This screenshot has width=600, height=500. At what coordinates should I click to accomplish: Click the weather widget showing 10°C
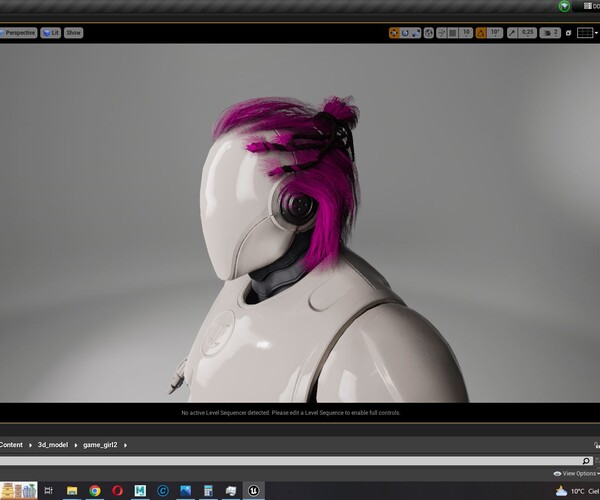pyautogui.click(x=578, y=491)
